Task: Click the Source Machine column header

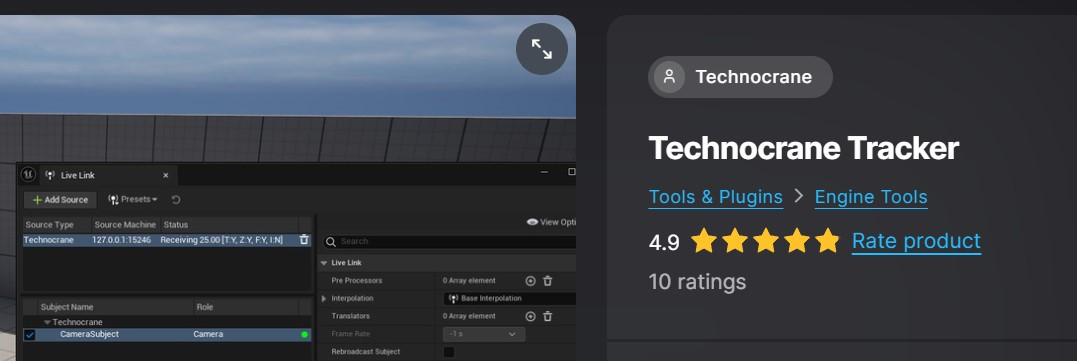Action: coord(126,224)
